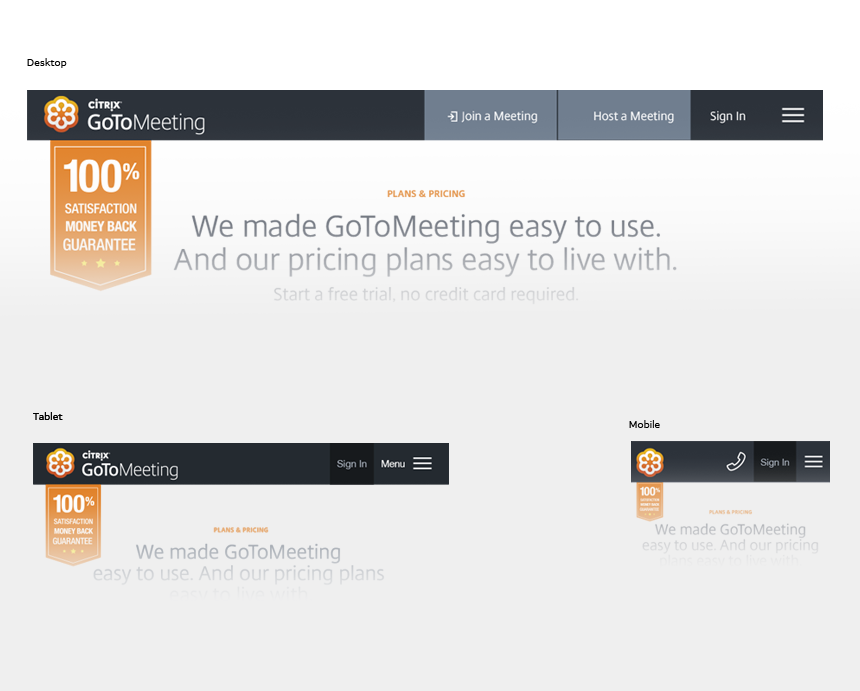Click the small 100% badge in the mobile view
The width and height of the screenshot is (860, 691).
(650, 500)
